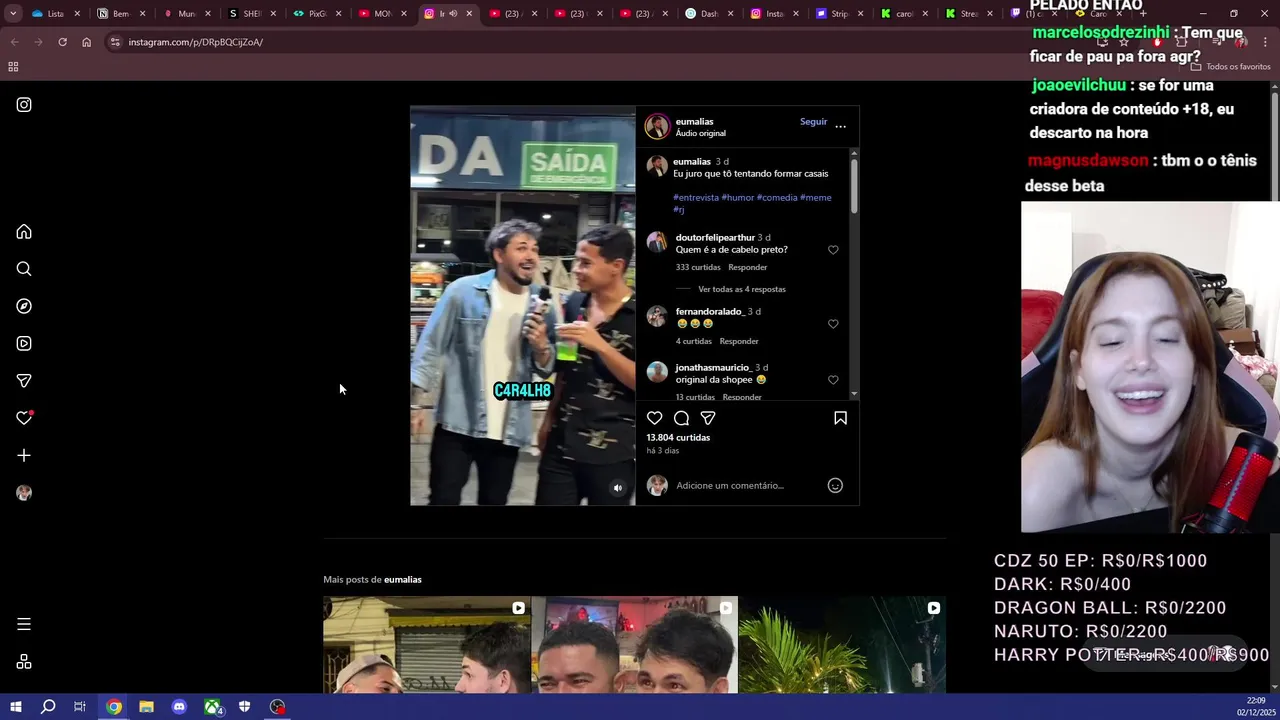Like jonathasmauricio_'s comment
The height and width of the screenshot is (720, 1280).
[x=833, y=380]
